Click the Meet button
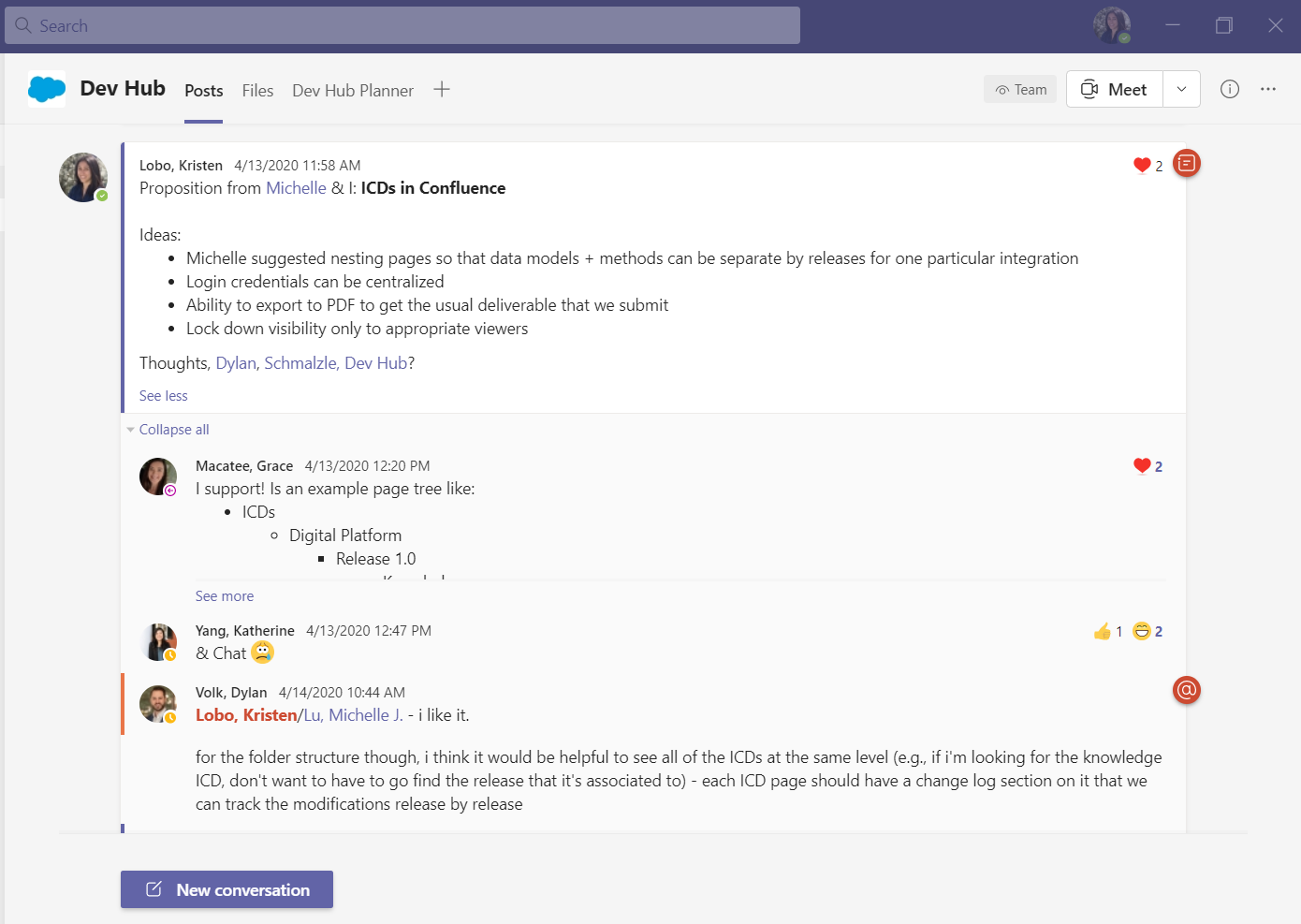This screenshot has height=924, width=1301. (1115, 89)
